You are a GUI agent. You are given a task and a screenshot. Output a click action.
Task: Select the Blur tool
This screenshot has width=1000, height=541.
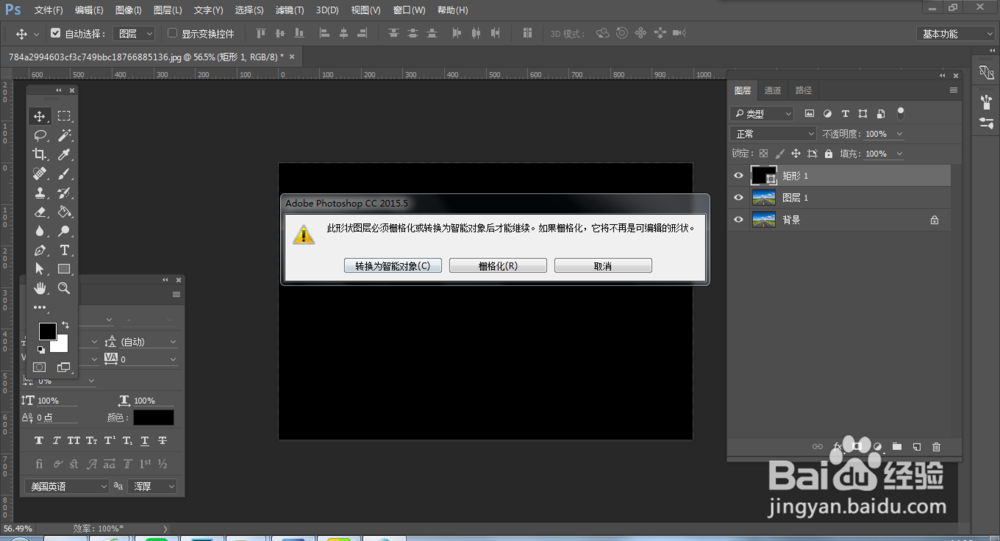(40, 231)
